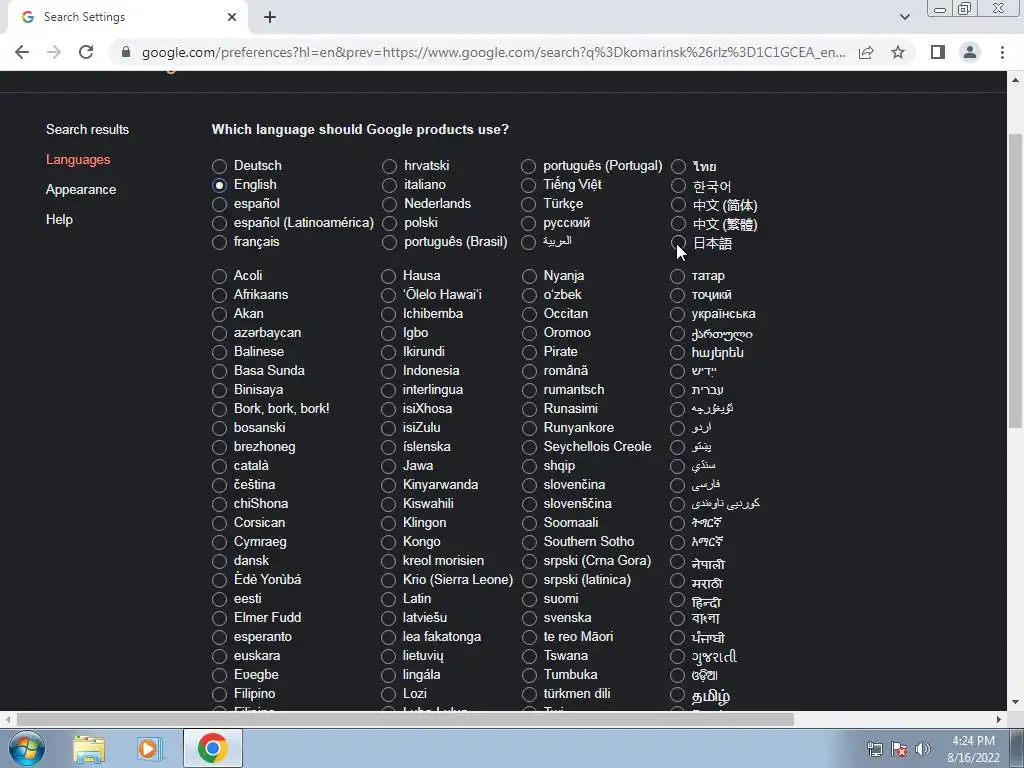Click the esperanto language label
The height and width of the screenshot is (768, 1024).
[263, 636]
